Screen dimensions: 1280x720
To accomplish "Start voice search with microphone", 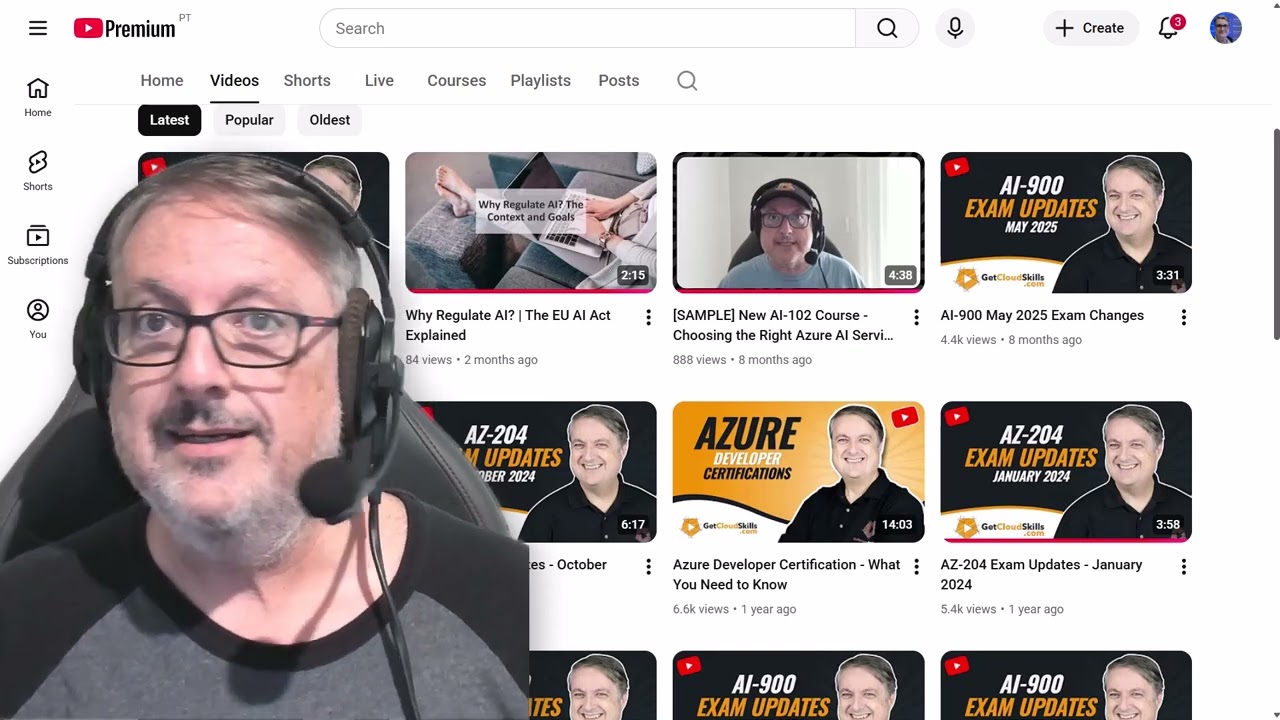I will (955, 28).
